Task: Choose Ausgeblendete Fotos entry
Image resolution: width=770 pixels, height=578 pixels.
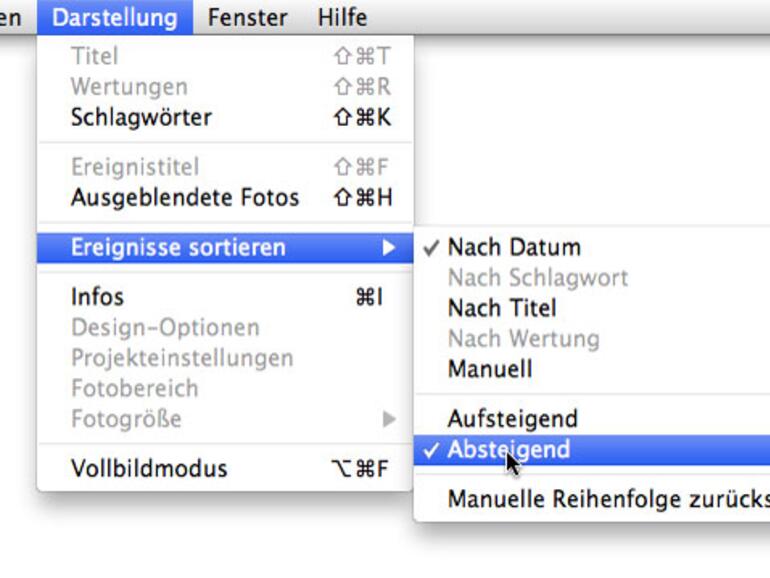Action: (185, 198)
